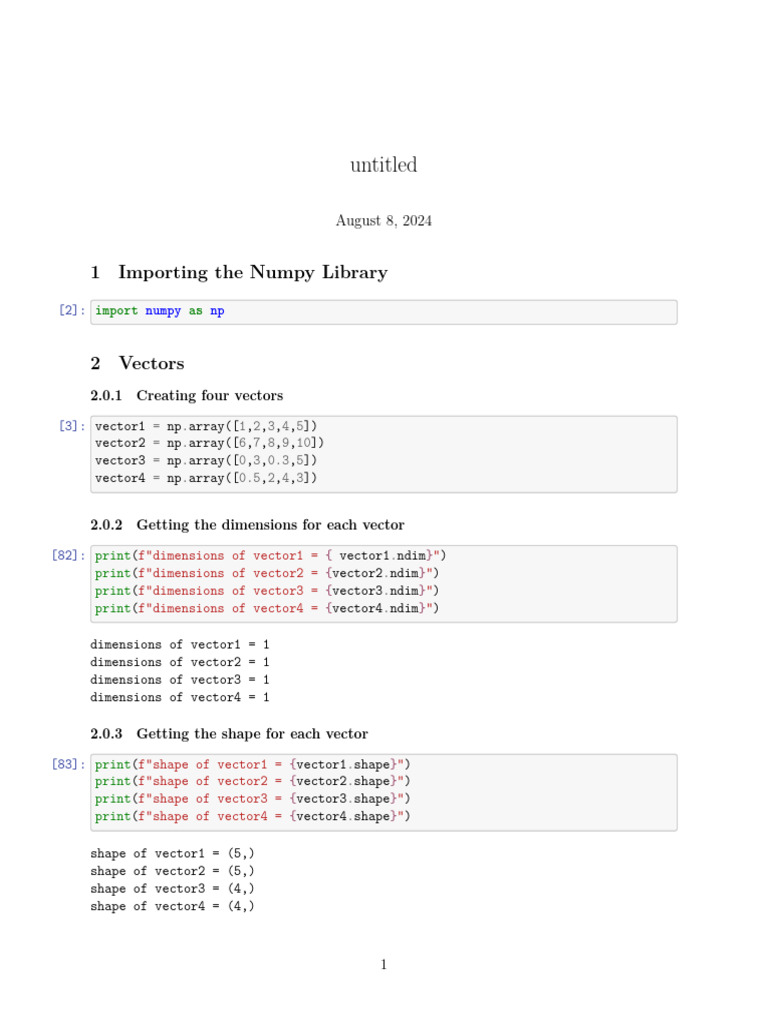Click subheading "Getting the shape for each vector"
Screen dimensions: 768x1024
pyautogui.click(x=252, y=733)
